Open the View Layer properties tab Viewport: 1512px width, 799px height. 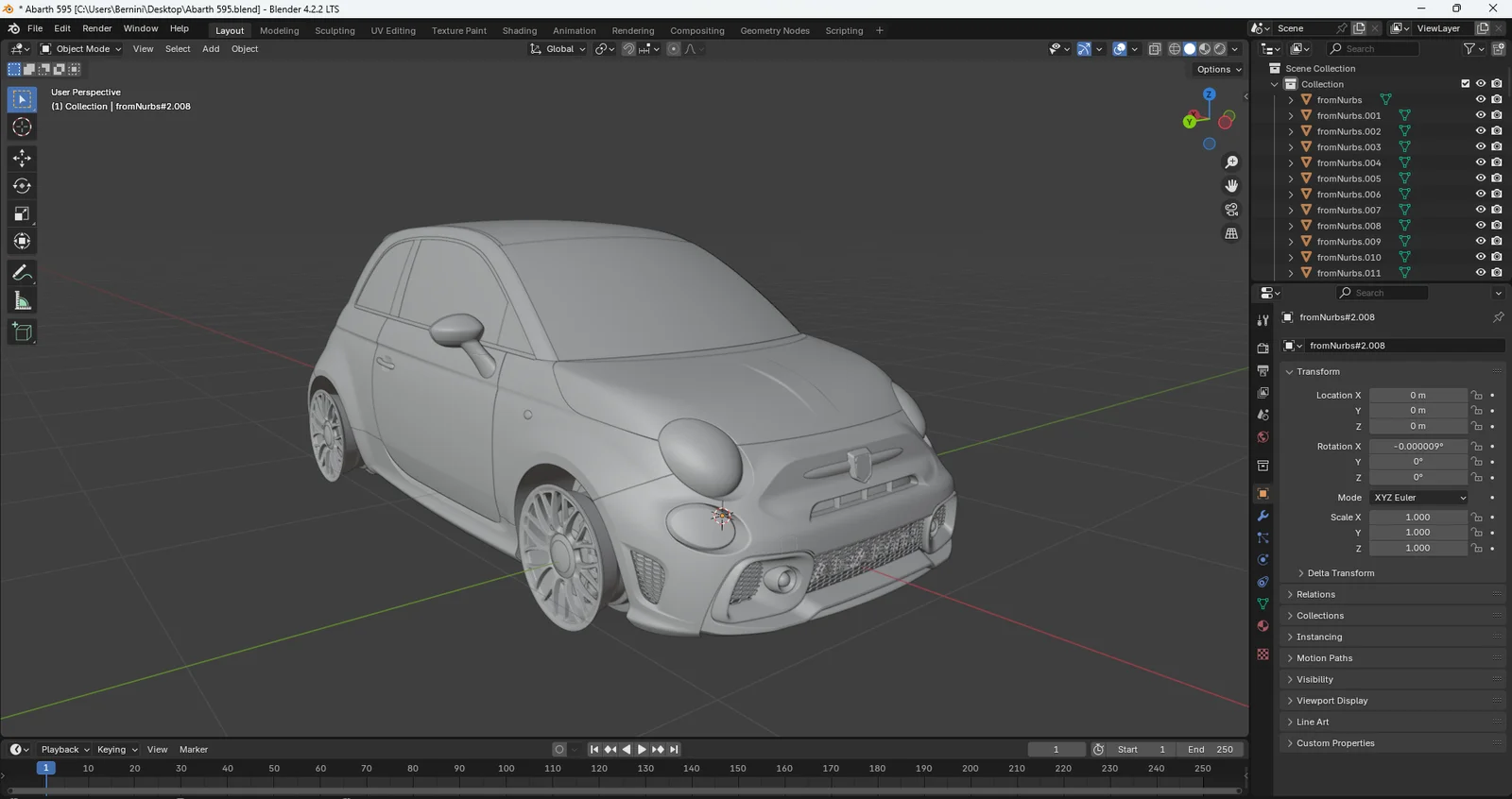tap(1263, 392)
